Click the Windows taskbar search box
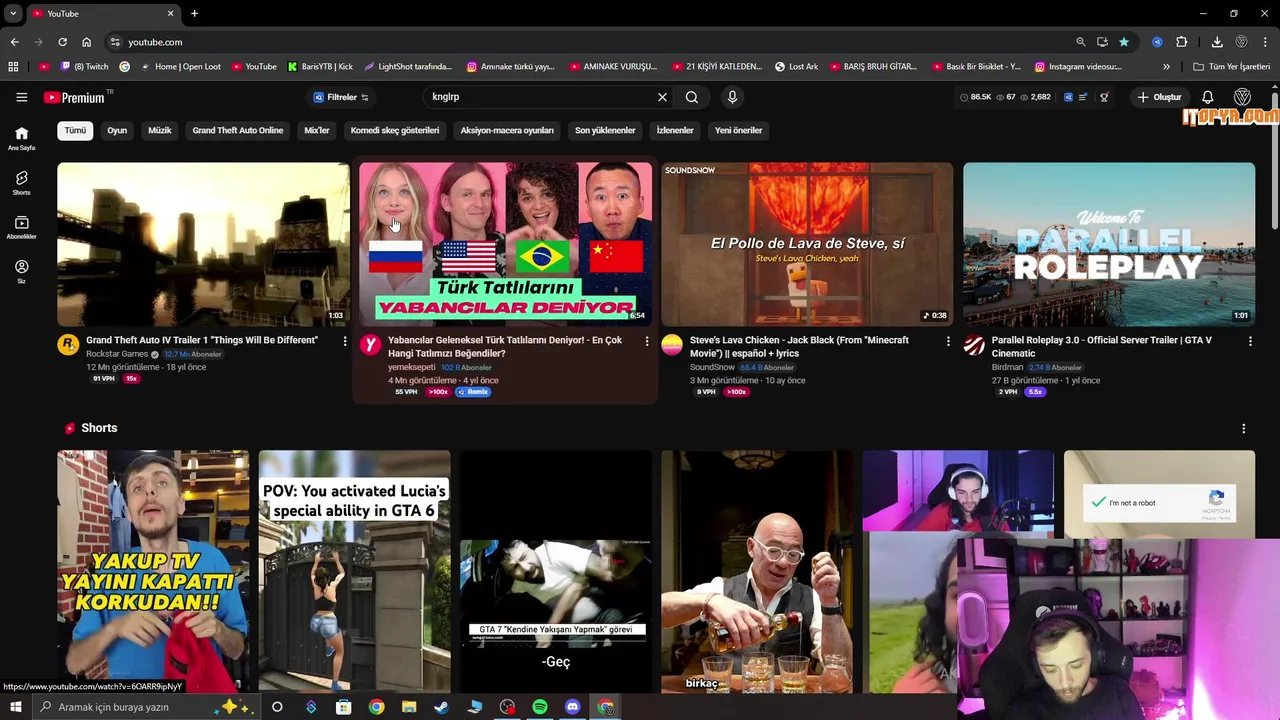The height and width of the screenshot is (720, 1280). 145,707
